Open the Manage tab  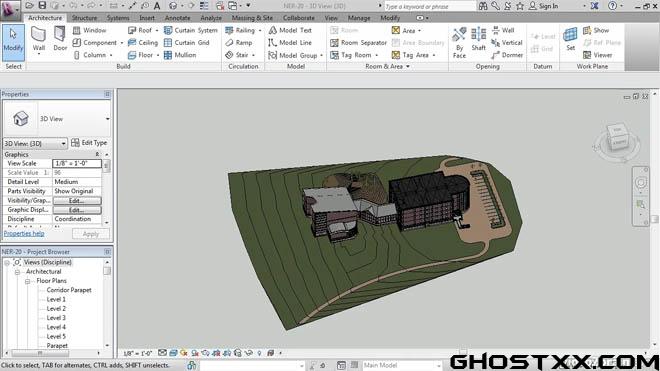pos(359,18)
